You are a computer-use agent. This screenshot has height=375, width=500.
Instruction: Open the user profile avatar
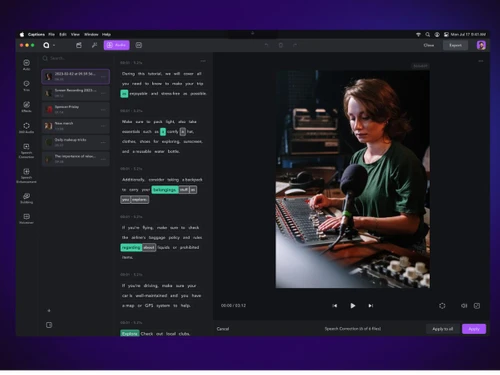(x=481, y=45)
